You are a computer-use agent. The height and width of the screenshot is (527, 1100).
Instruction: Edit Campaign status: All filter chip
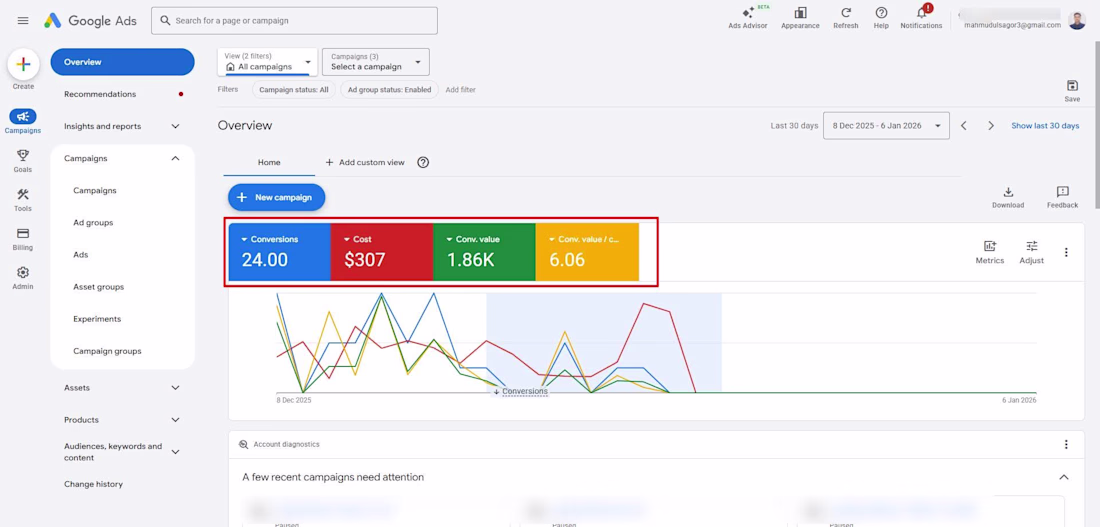pos(293,90)
